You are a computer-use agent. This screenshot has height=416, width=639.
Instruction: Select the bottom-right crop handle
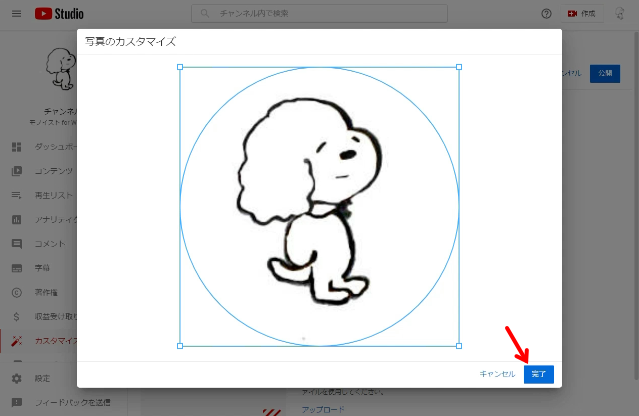(x=459, y=346)
